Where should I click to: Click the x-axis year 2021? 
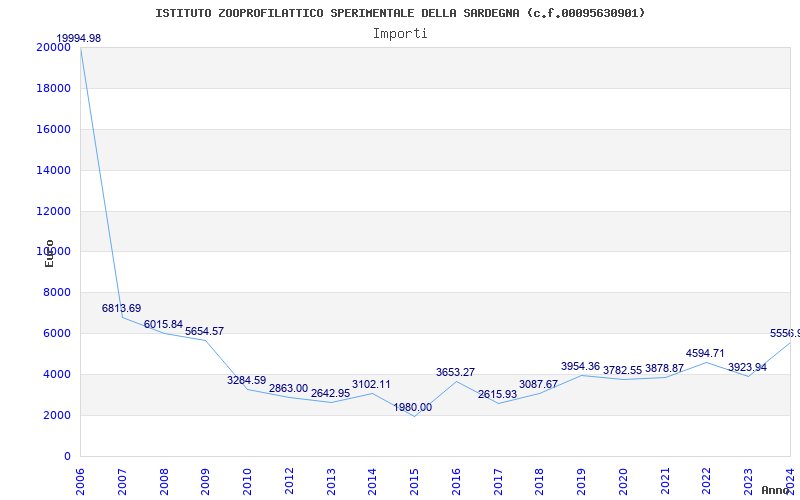click(x=665, y=482)
